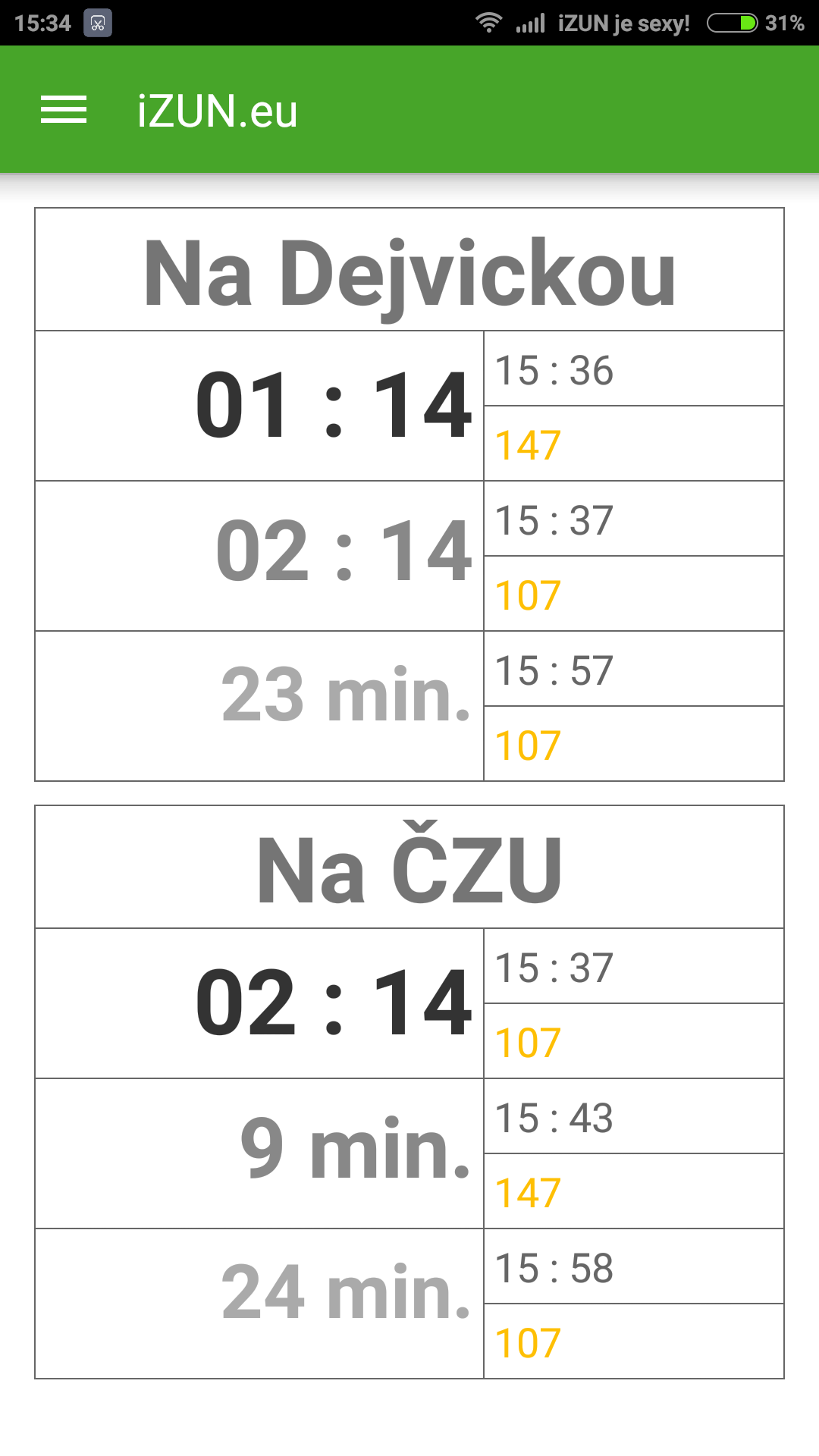Tap the 31% battery percentage text
819x1456 pixels.
[x=784, y=24]
